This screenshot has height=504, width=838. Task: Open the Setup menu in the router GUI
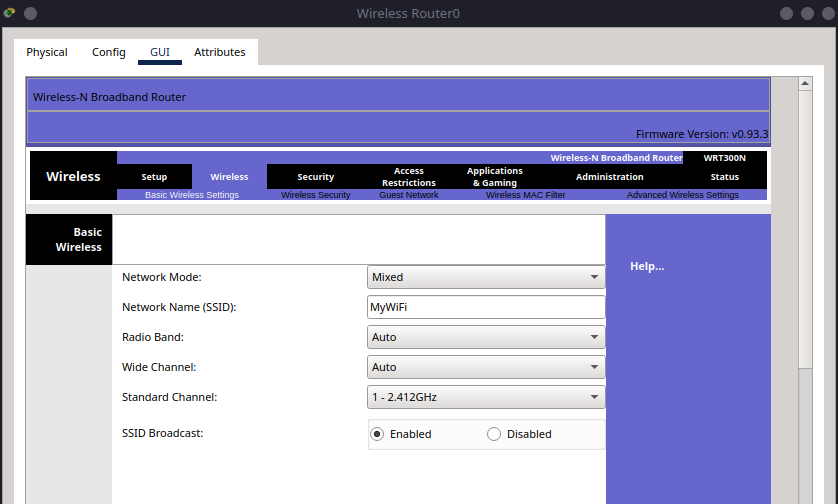[154, 177]
